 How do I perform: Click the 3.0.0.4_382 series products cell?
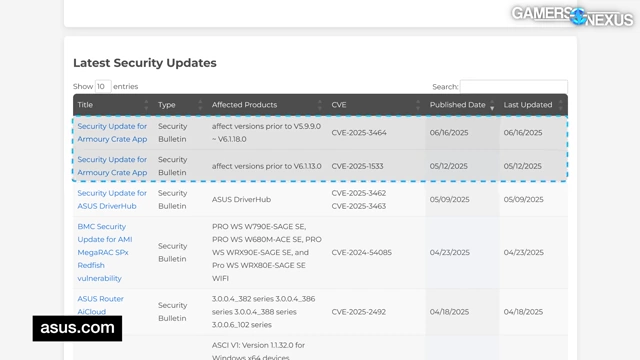point(263,312)
